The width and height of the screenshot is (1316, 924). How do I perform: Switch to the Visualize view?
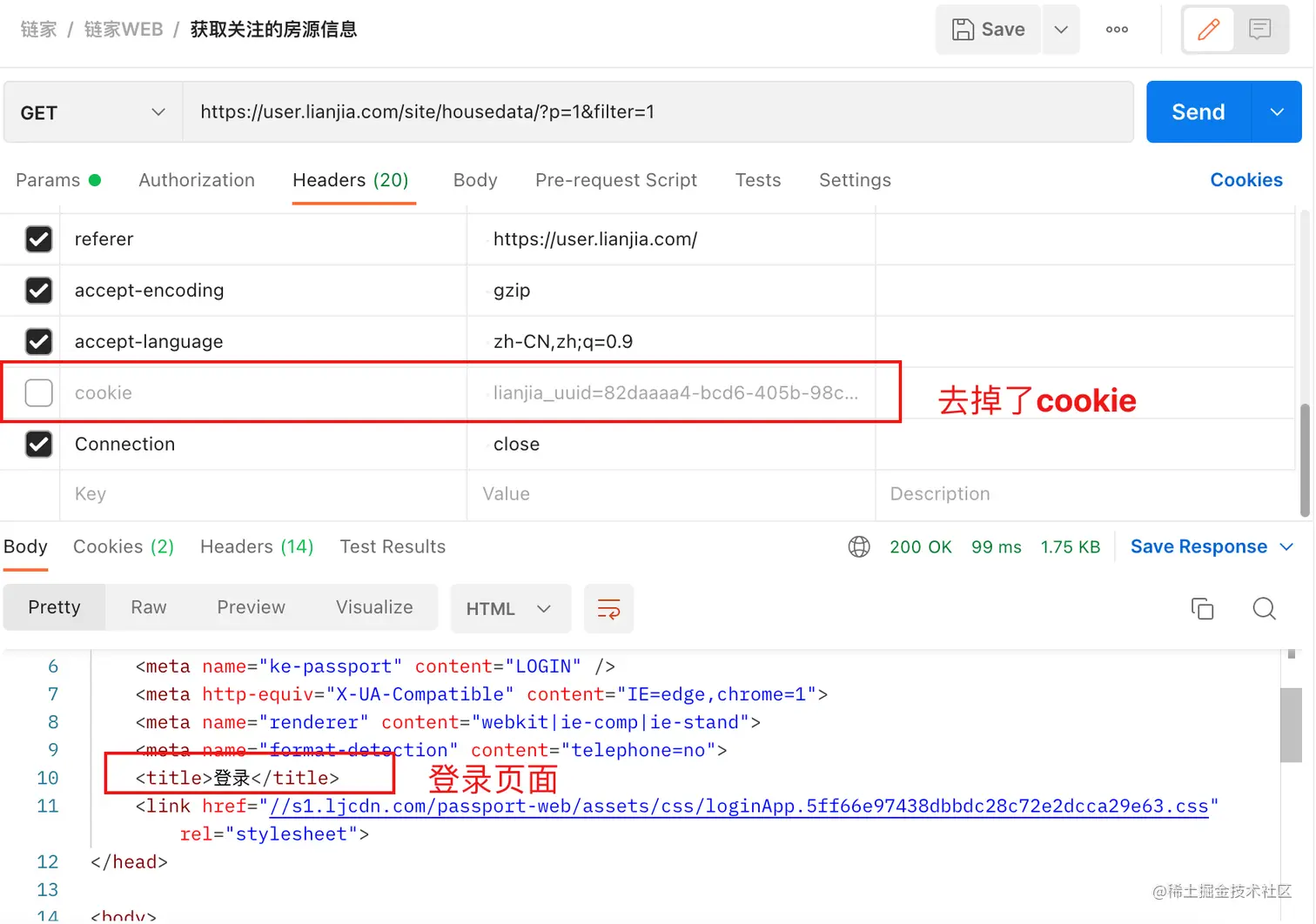374,607
